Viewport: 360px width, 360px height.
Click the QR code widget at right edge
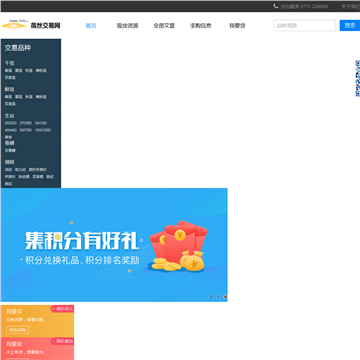358,78
